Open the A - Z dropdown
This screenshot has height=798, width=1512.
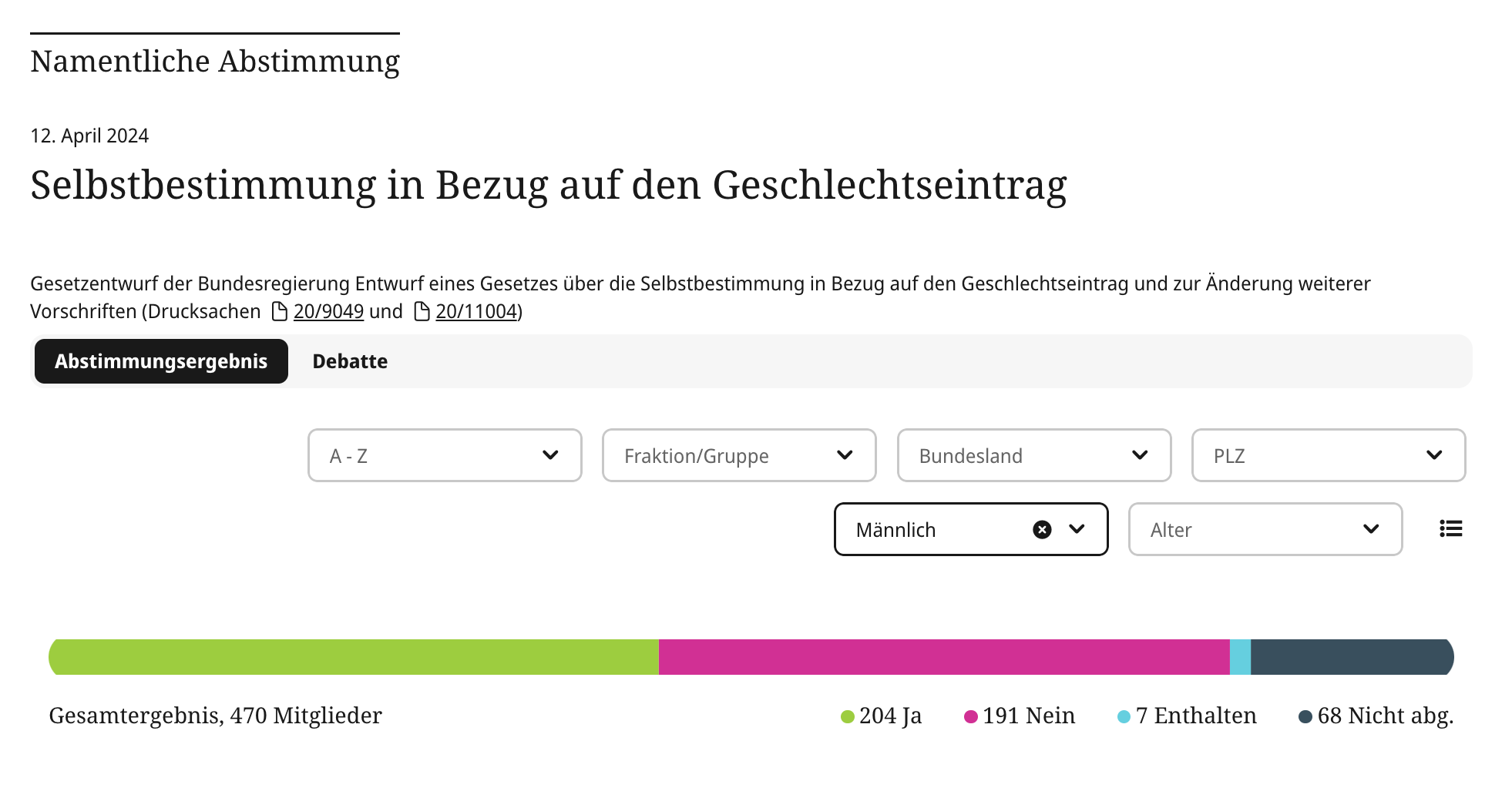coord(445,456)
